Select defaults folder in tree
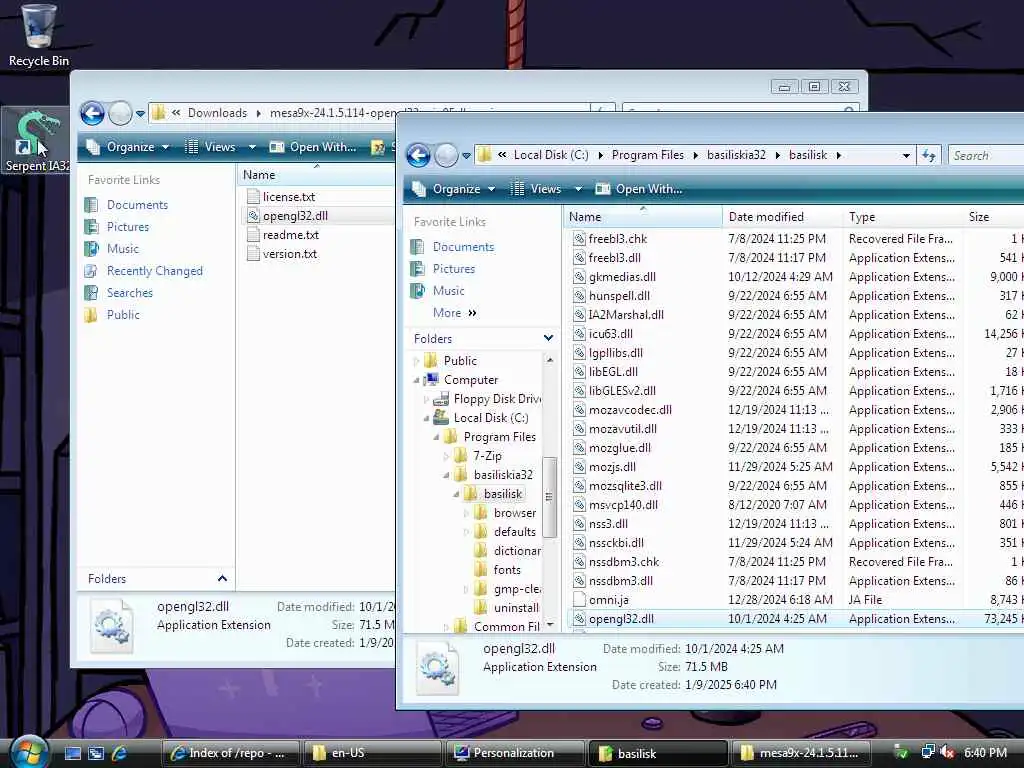The height and width of the screenshot is (768, 1024). coord(515,532)
